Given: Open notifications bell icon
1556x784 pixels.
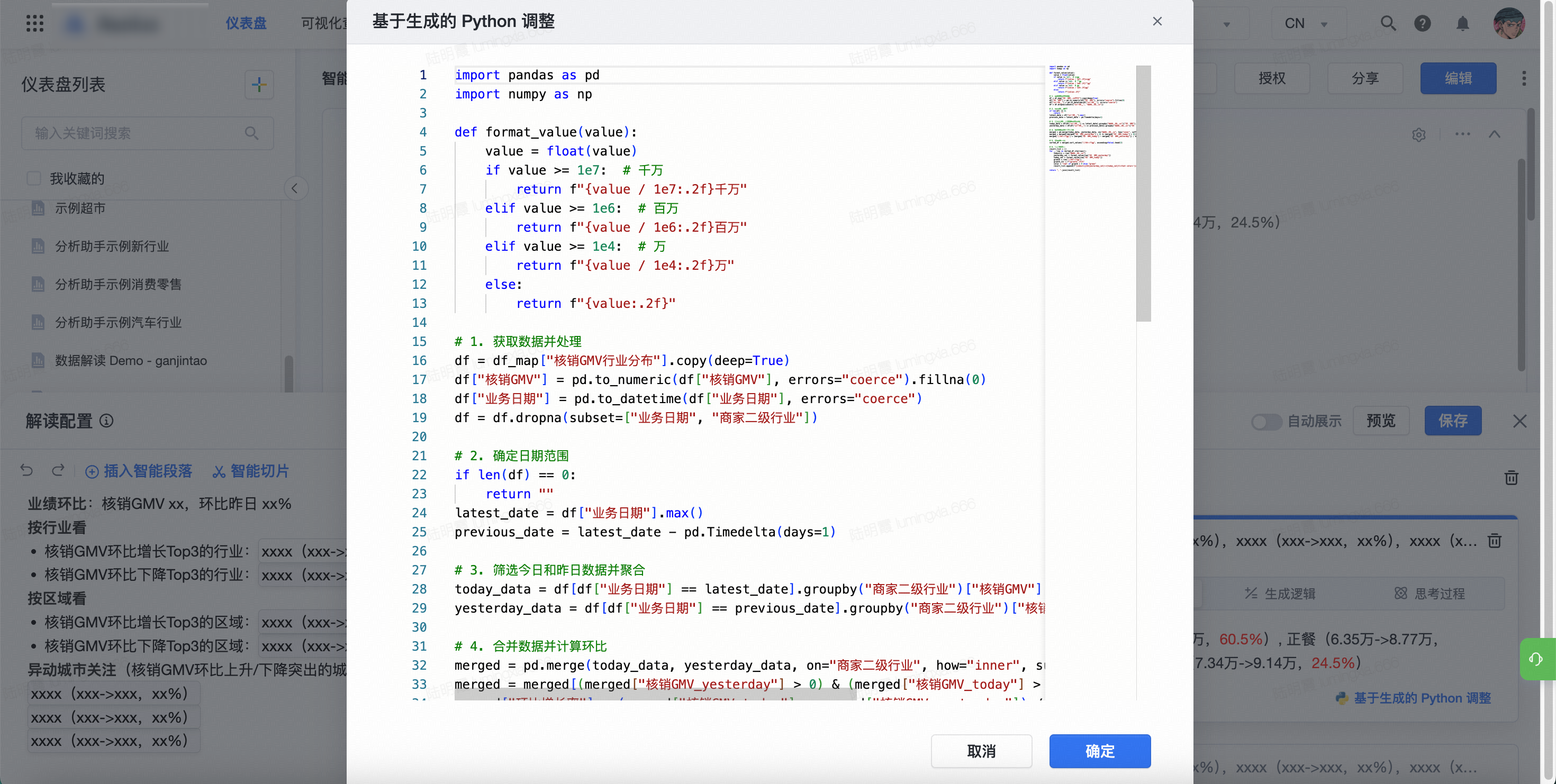Looking at the screenshot, I should (x=1462, y=23).
